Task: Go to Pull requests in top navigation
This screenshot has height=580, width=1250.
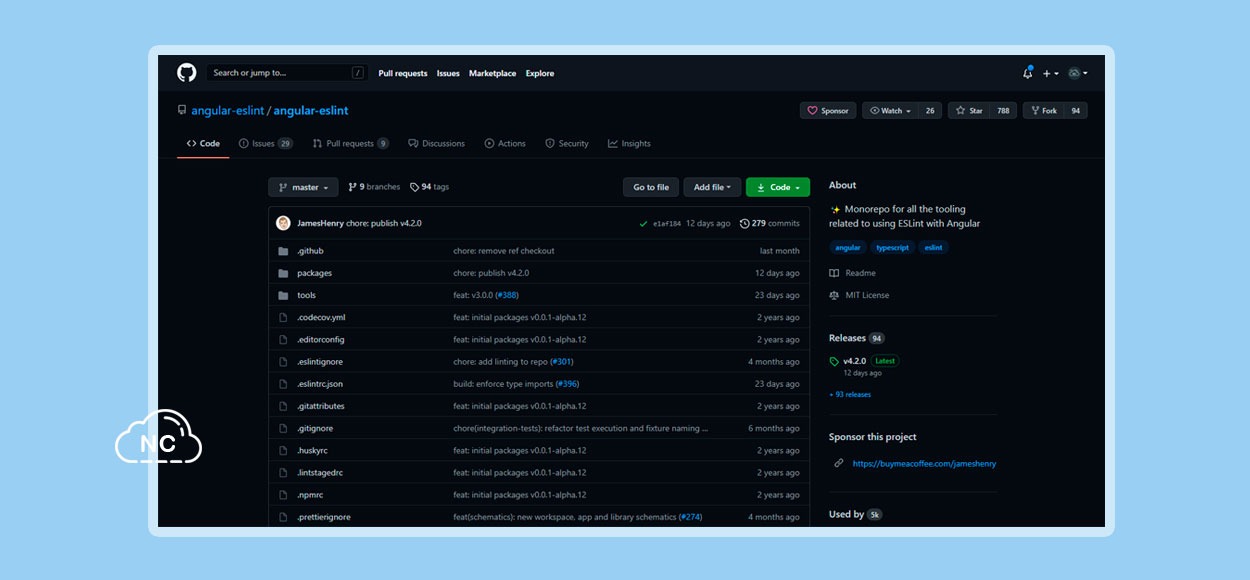Action: [x=402, y=73]
